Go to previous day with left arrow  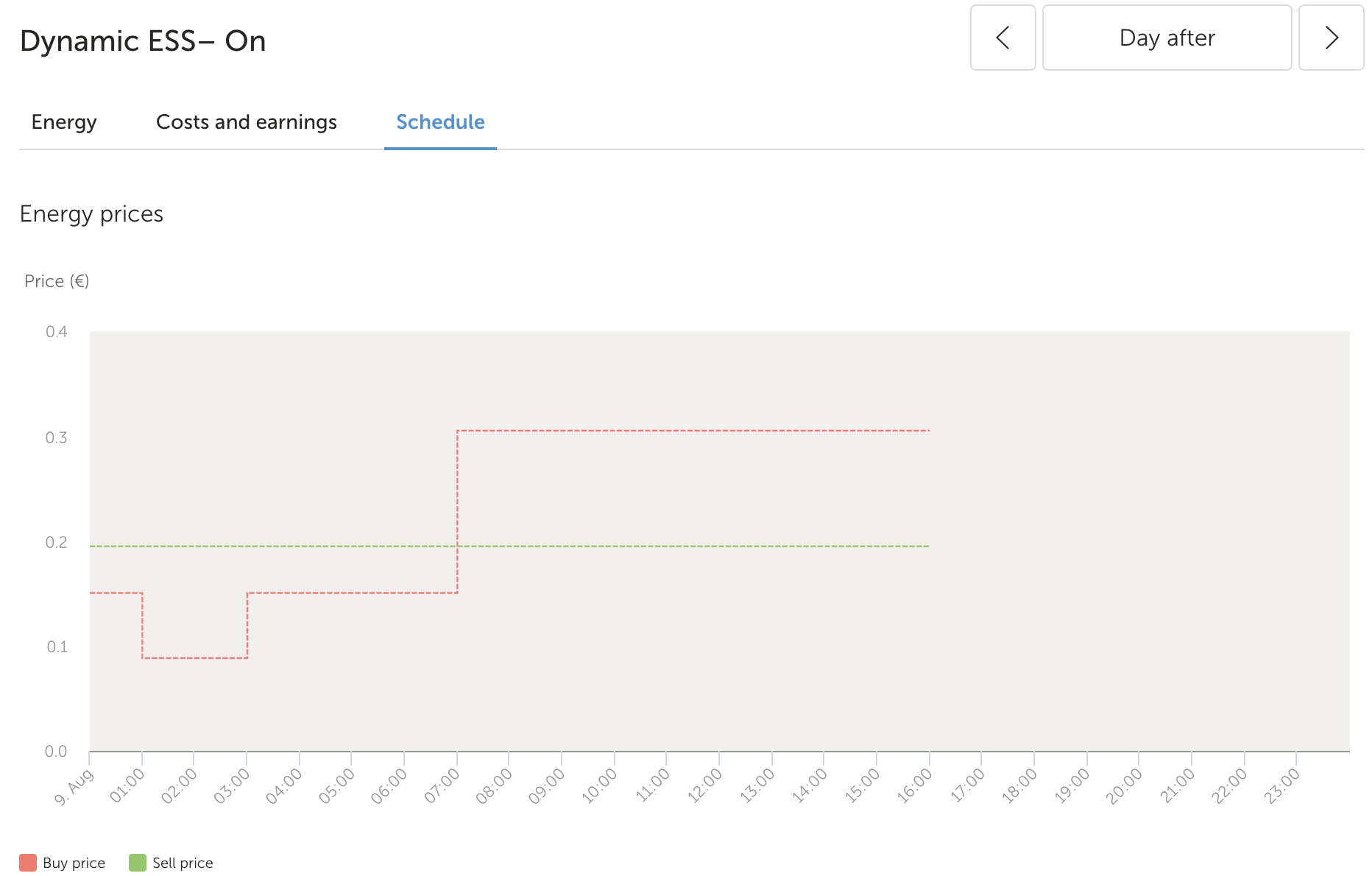[1003, 38]
